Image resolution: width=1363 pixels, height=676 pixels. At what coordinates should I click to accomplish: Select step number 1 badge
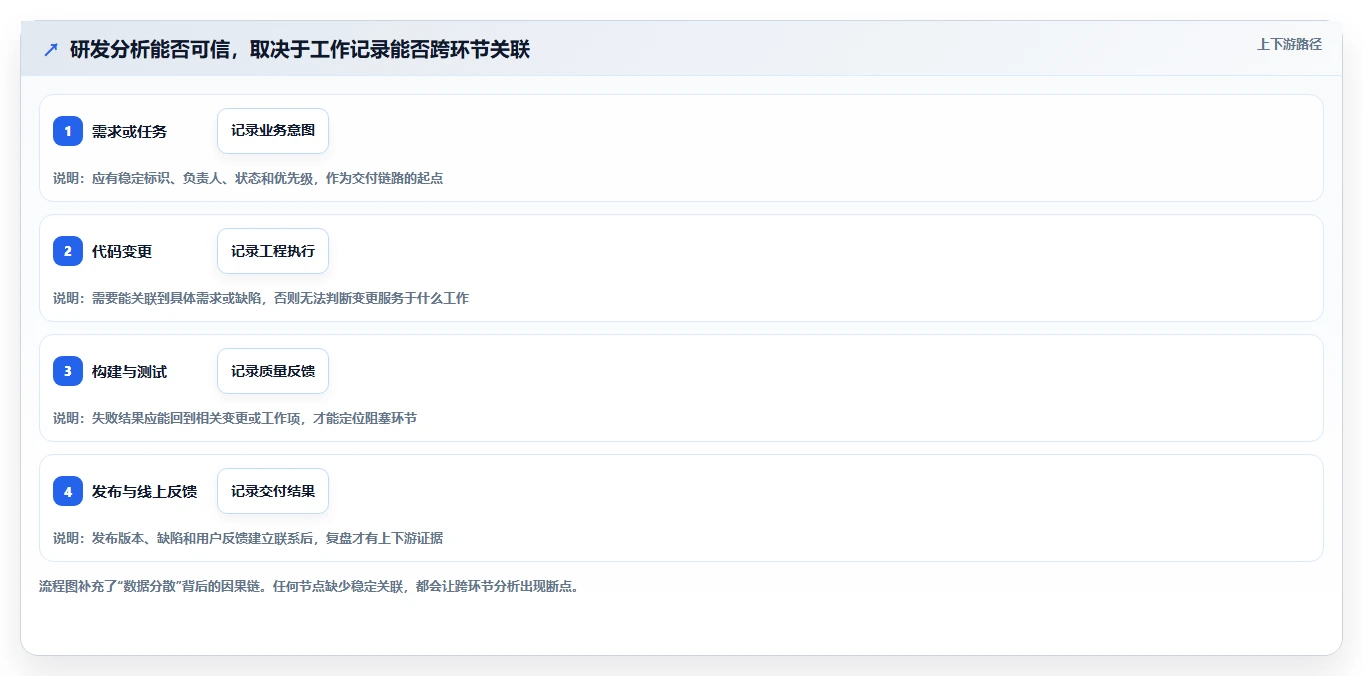[x=68, y=131]
